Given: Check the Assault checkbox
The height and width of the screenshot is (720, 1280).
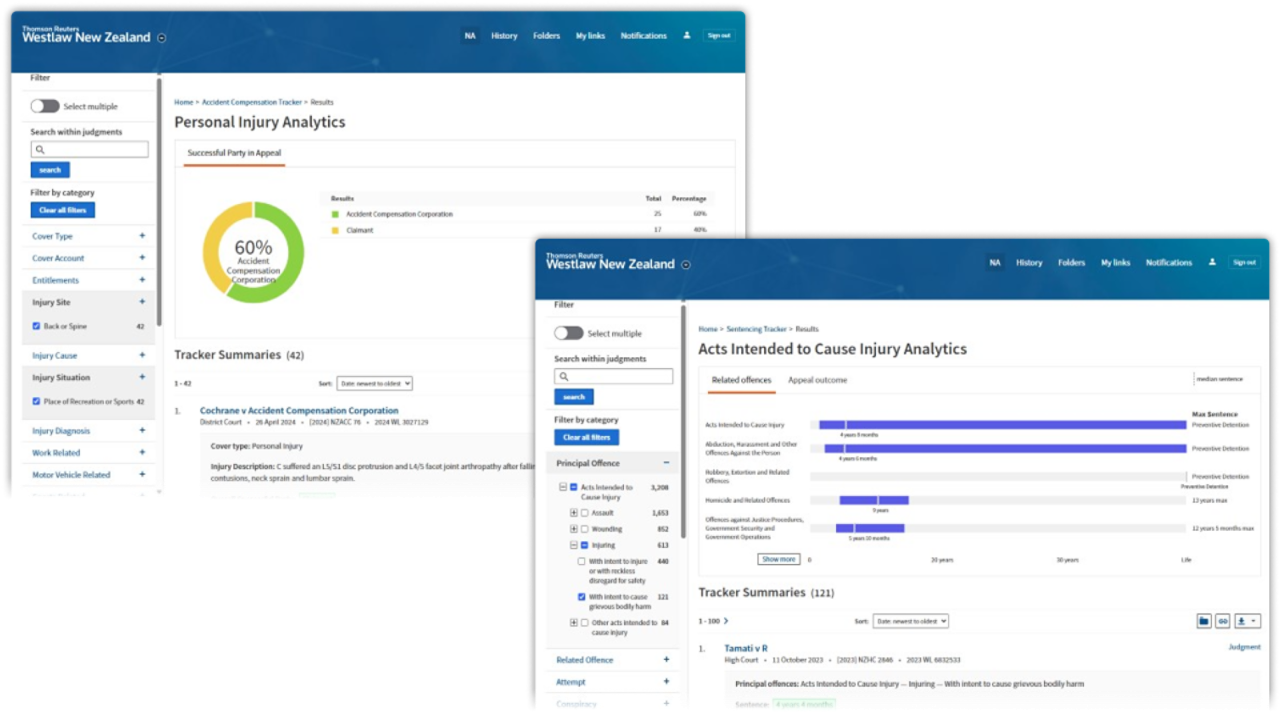Looking at the screenshot, I should (584, 513).
